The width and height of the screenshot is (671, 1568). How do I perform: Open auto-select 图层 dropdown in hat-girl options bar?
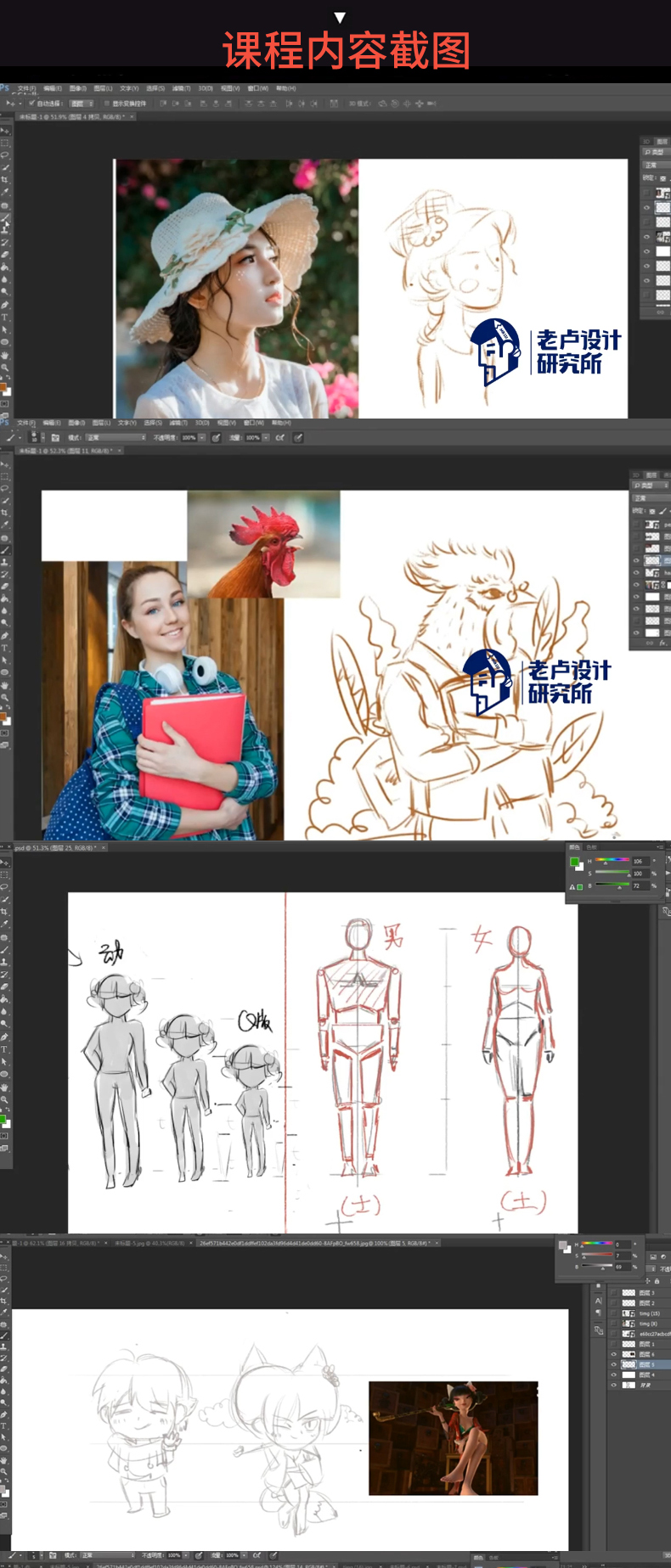click(82, 104)
